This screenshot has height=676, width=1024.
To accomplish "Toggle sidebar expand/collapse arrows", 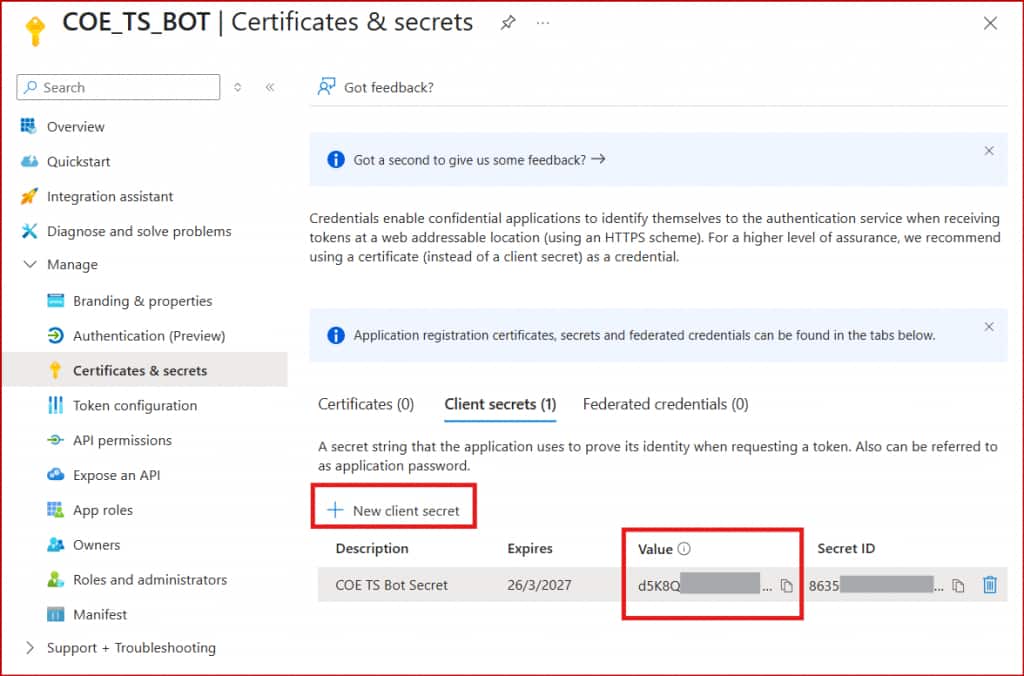I will pos(238,87).
